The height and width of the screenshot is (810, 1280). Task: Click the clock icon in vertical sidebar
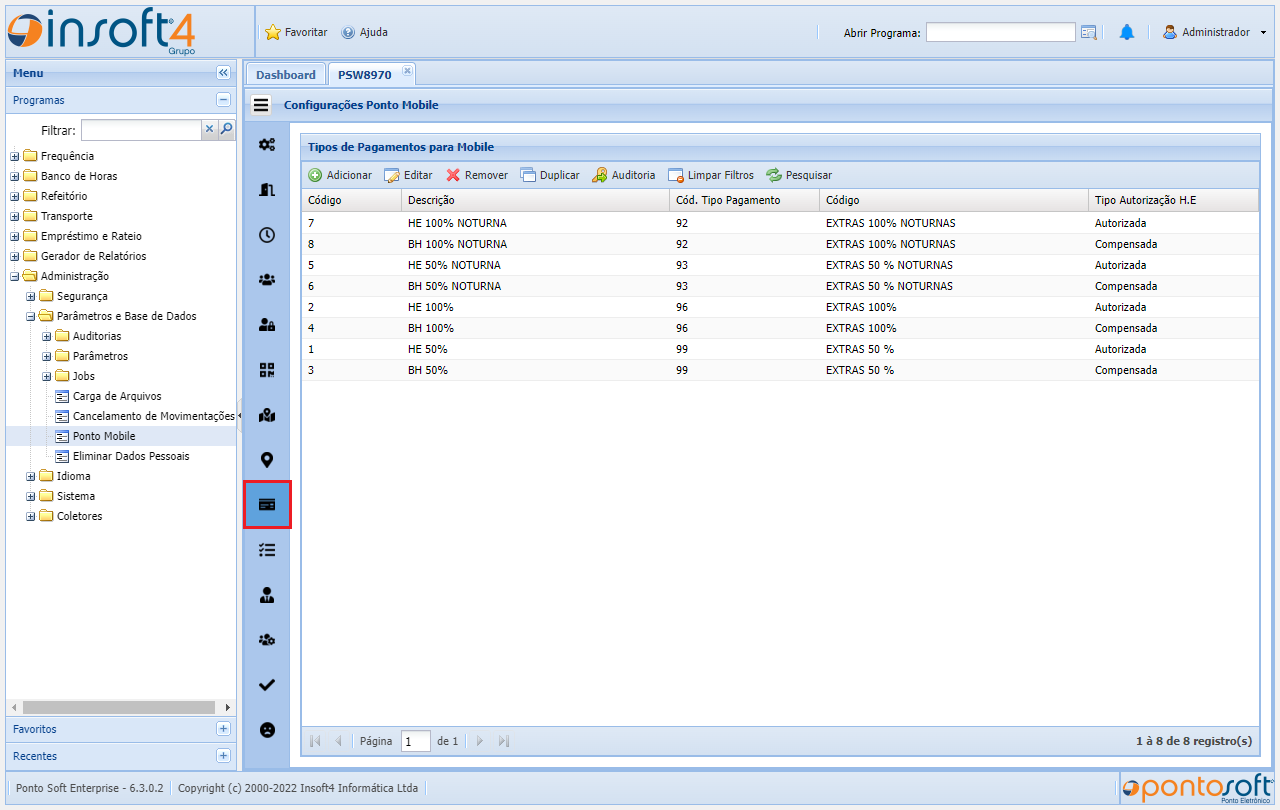coord(267,235)
